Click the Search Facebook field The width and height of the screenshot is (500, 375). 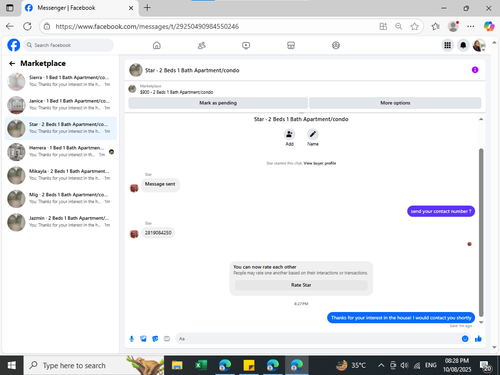click(68, 45)
